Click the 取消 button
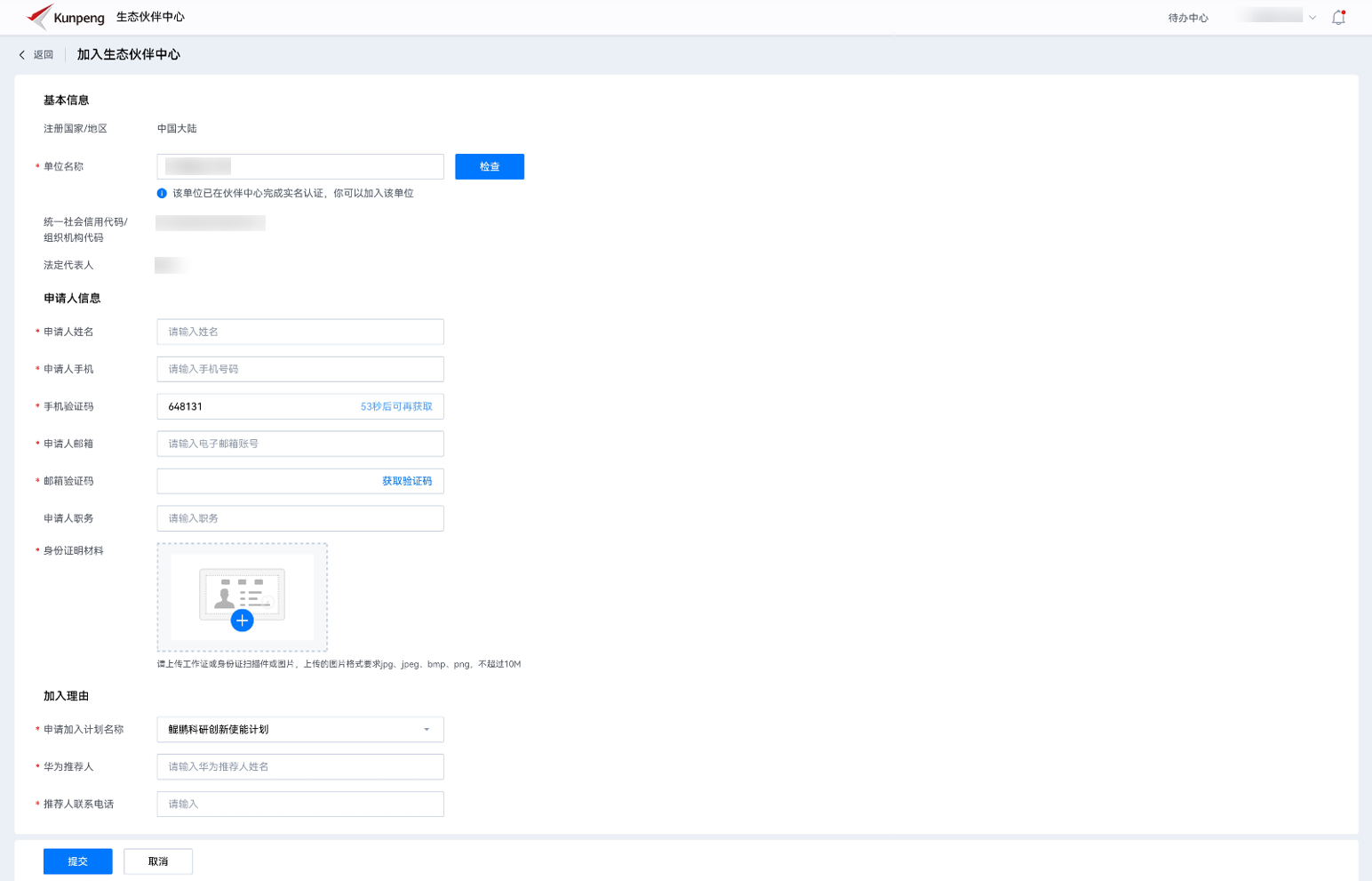 click(158, 861)
